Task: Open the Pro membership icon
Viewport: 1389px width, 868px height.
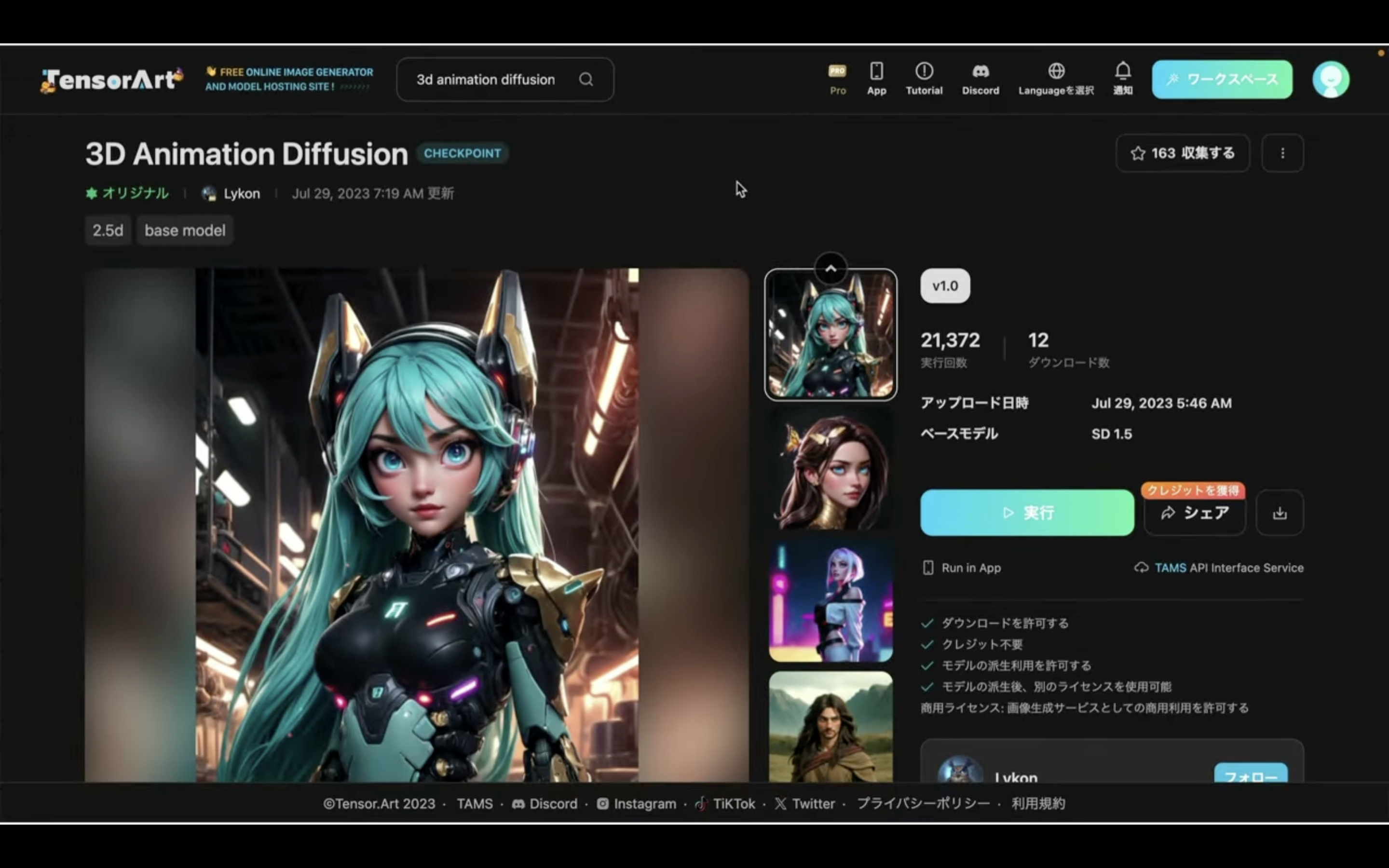Action: point(837,79)
